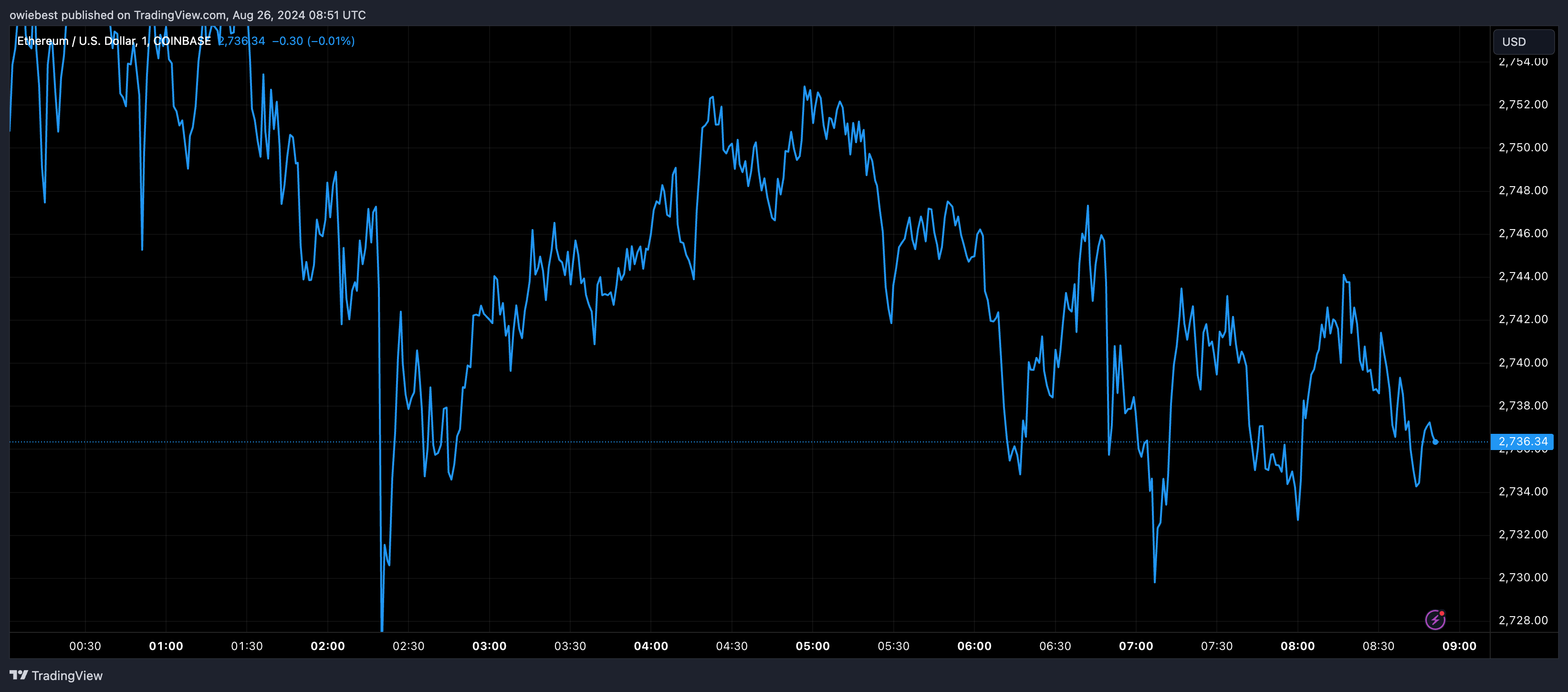Click the TradingView logo icon
The image size is (1568, 692).
pos(19,675)
